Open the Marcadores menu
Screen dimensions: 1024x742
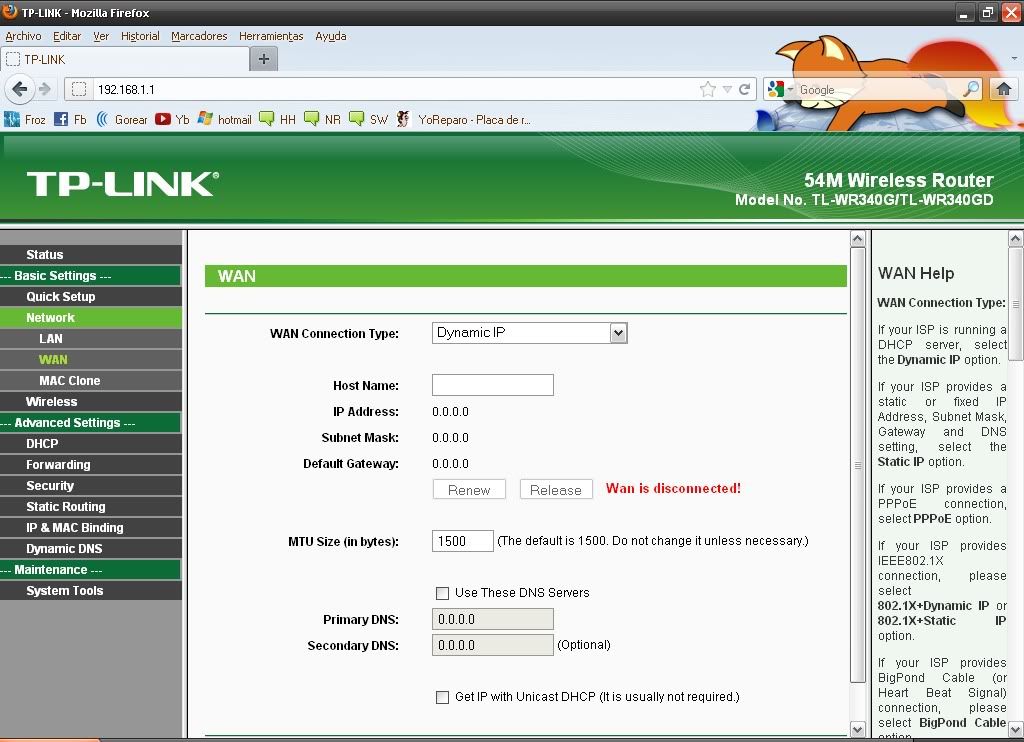[199, 36]
